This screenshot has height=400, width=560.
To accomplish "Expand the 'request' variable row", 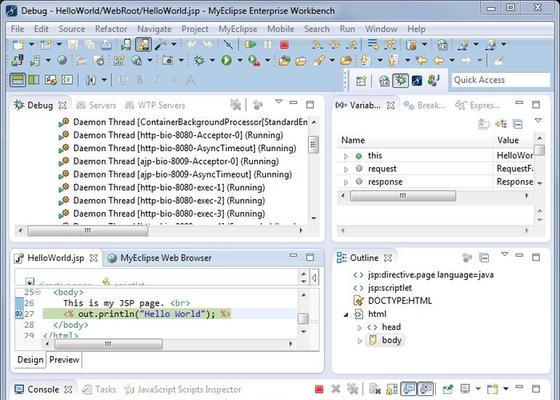I will pos(346,169).
